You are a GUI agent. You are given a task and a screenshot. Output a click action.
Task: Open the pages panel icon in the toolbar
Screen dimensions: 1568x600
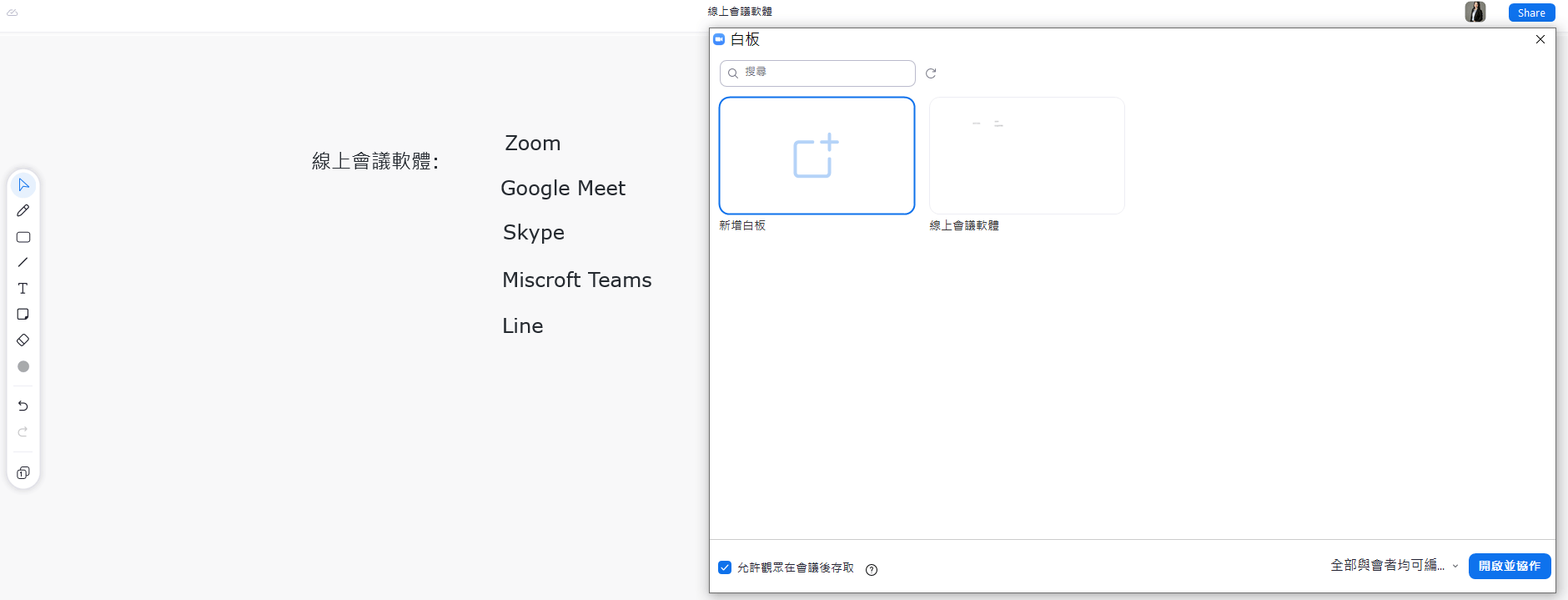point(23,473)
